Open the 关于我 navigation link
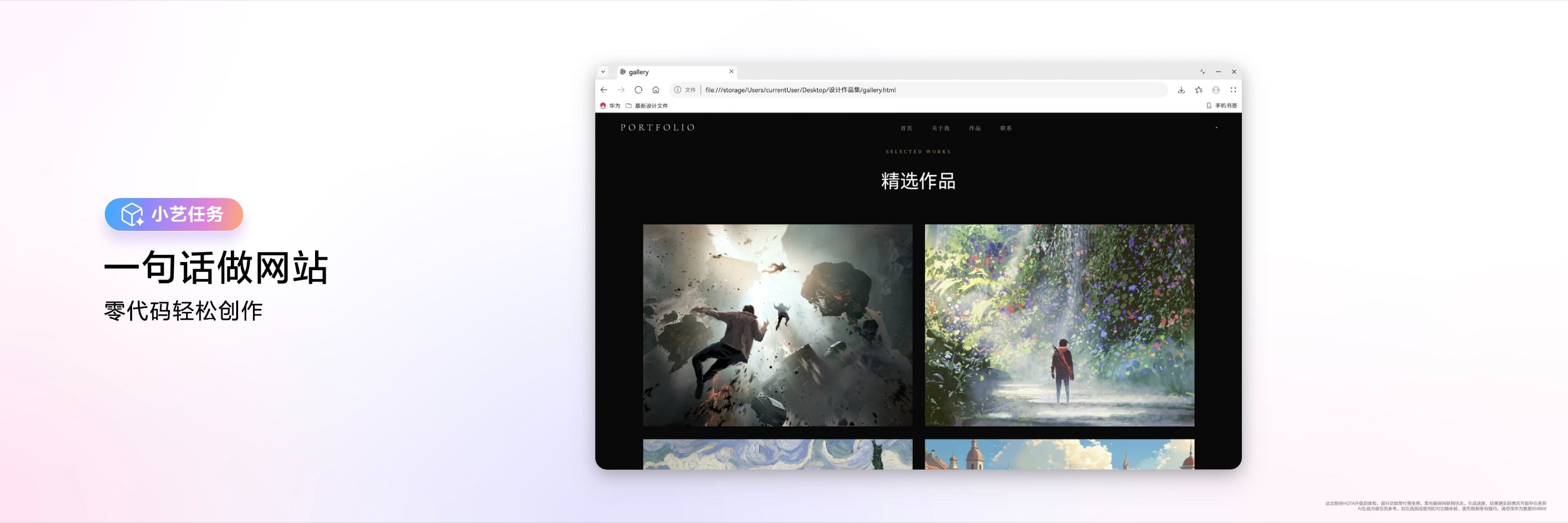 click(x=940, y=128)
